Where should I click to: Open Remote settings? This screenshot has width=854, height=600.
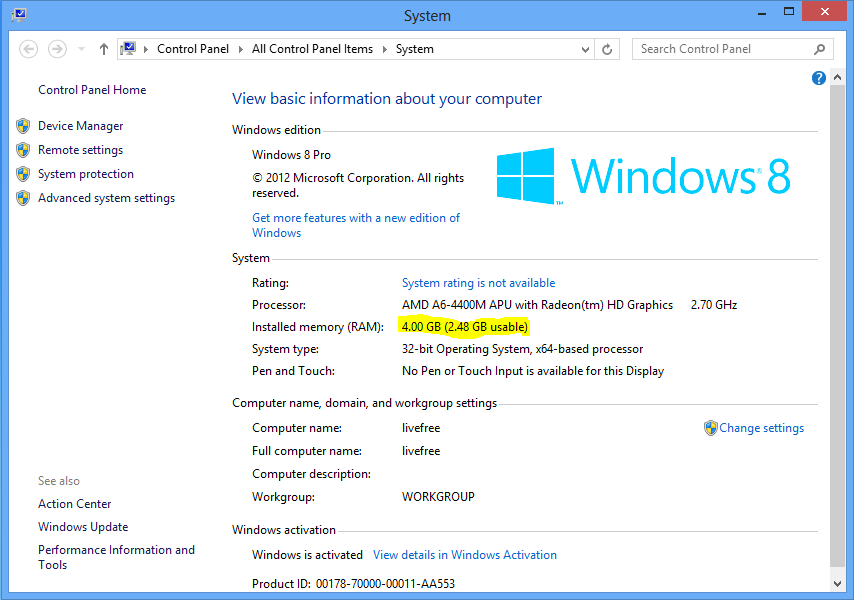pyautogui.click(x=81, y=150)
